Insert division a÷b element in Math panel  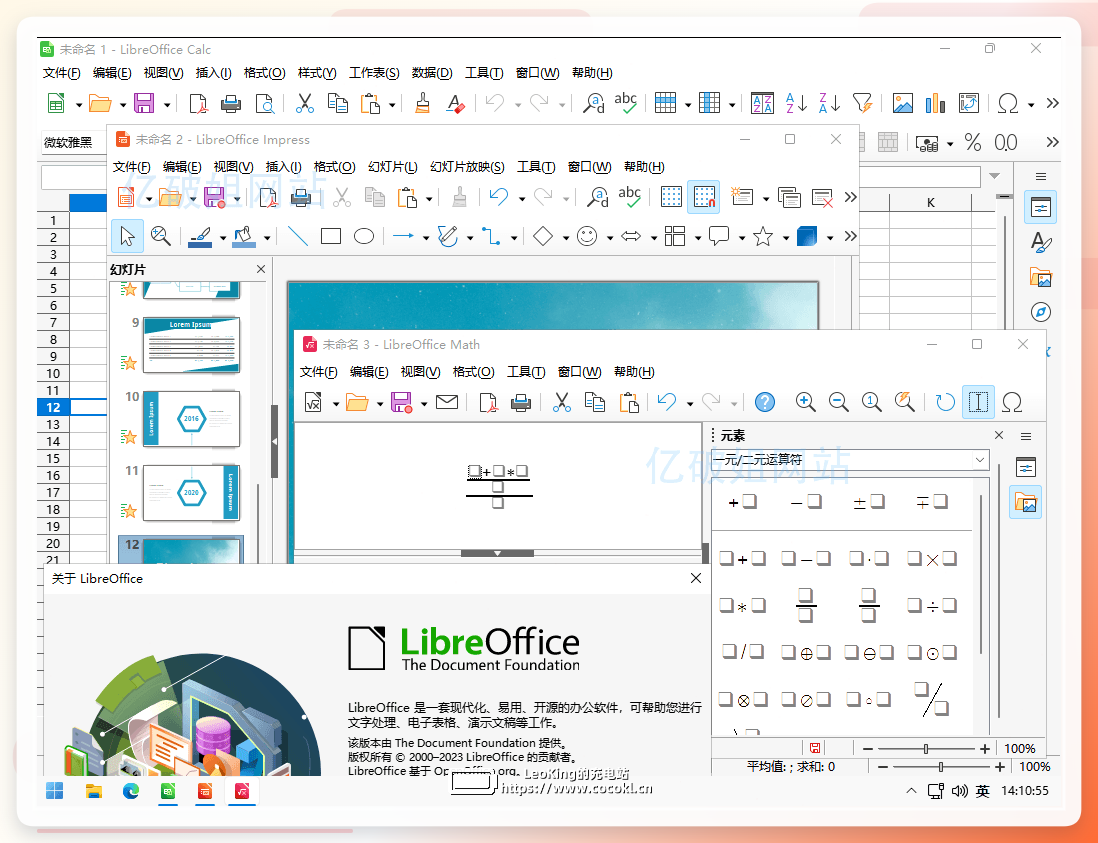(x=932, y=606)
